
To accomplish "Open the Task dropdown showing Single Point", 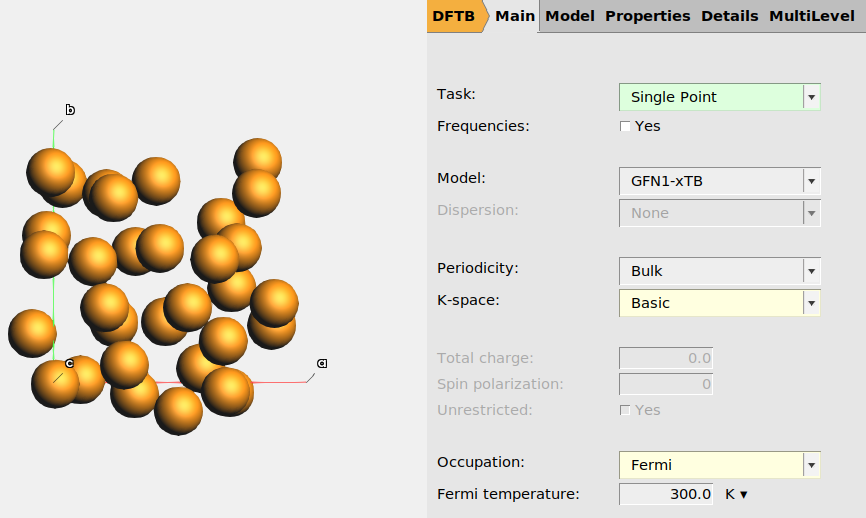I will pyautogui.click(x=711, y=97).
